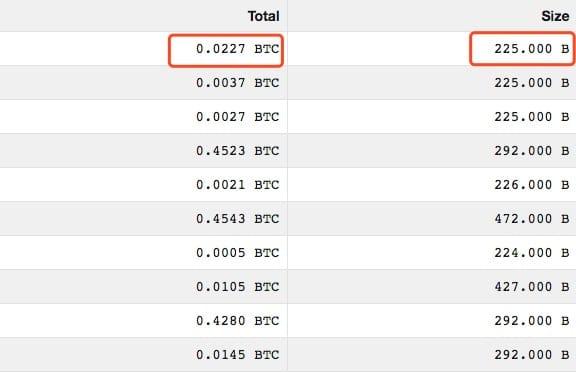This screenshot has width=576, height=373.
Task: Select the highlighted 225.000 B size in first row
Action: coord(532,49)
